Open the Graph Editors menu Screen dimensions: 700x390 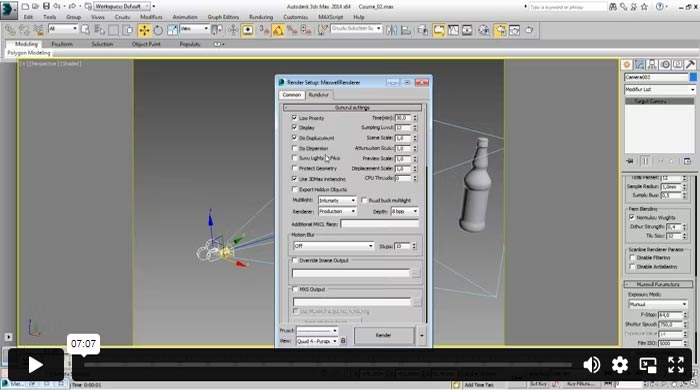[223, 17]
